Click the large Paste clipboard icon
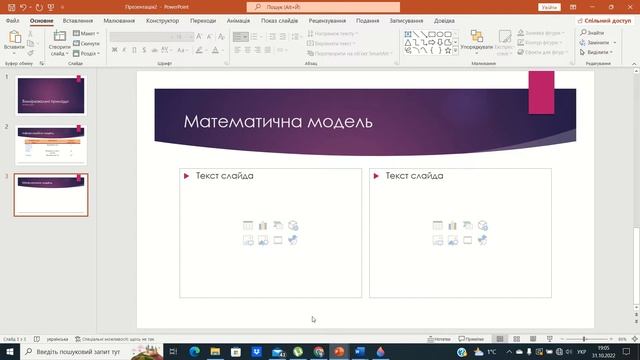Image resolution: width=640 pixels, height=360 pixels. [15, 37]
